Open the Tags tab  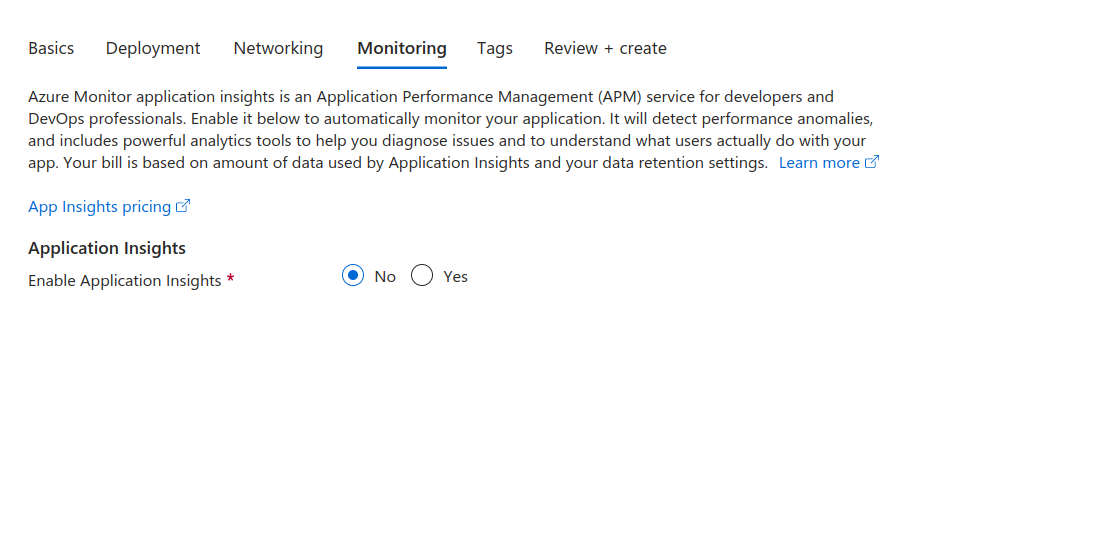click(x=494, y=48)
